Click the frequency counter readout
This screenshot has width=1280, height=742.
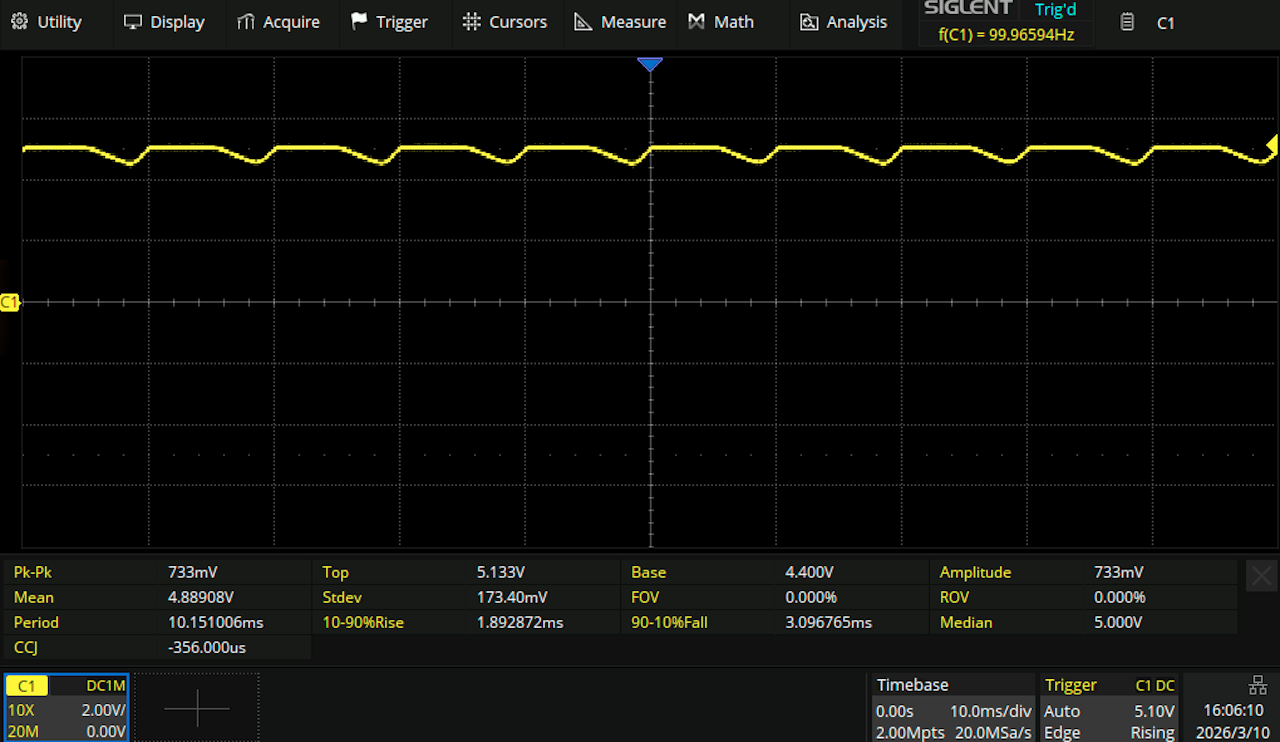tap(1005, 34)
